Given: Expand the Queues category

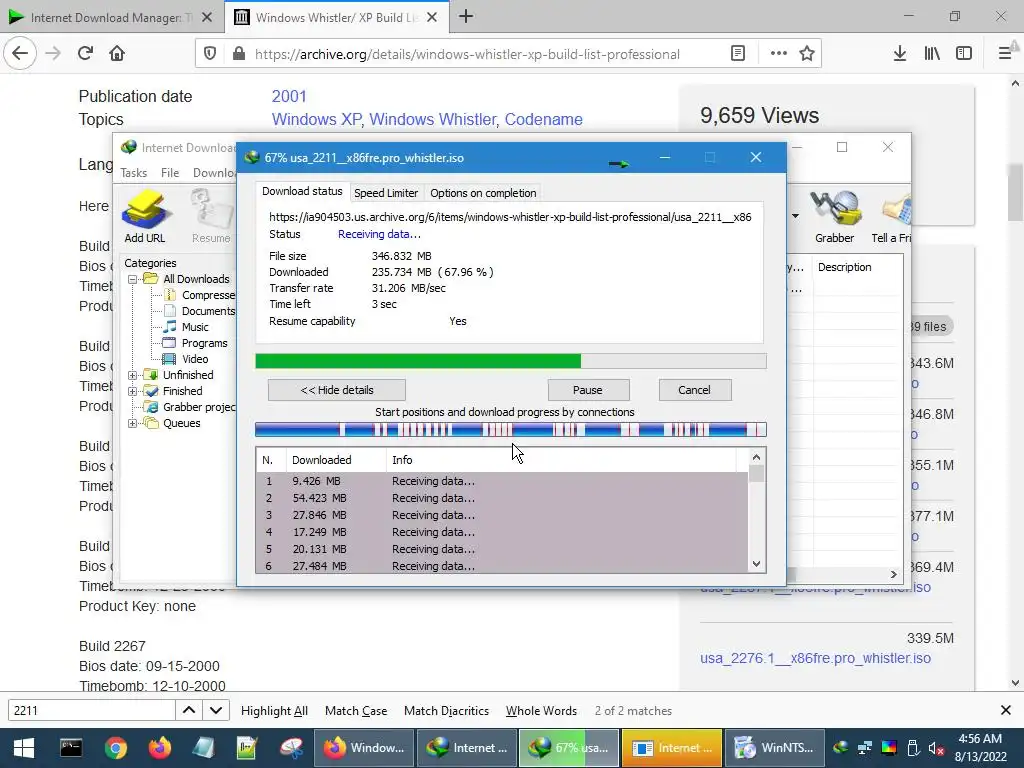Looking at the screenshot, I should tap(133, 423).
